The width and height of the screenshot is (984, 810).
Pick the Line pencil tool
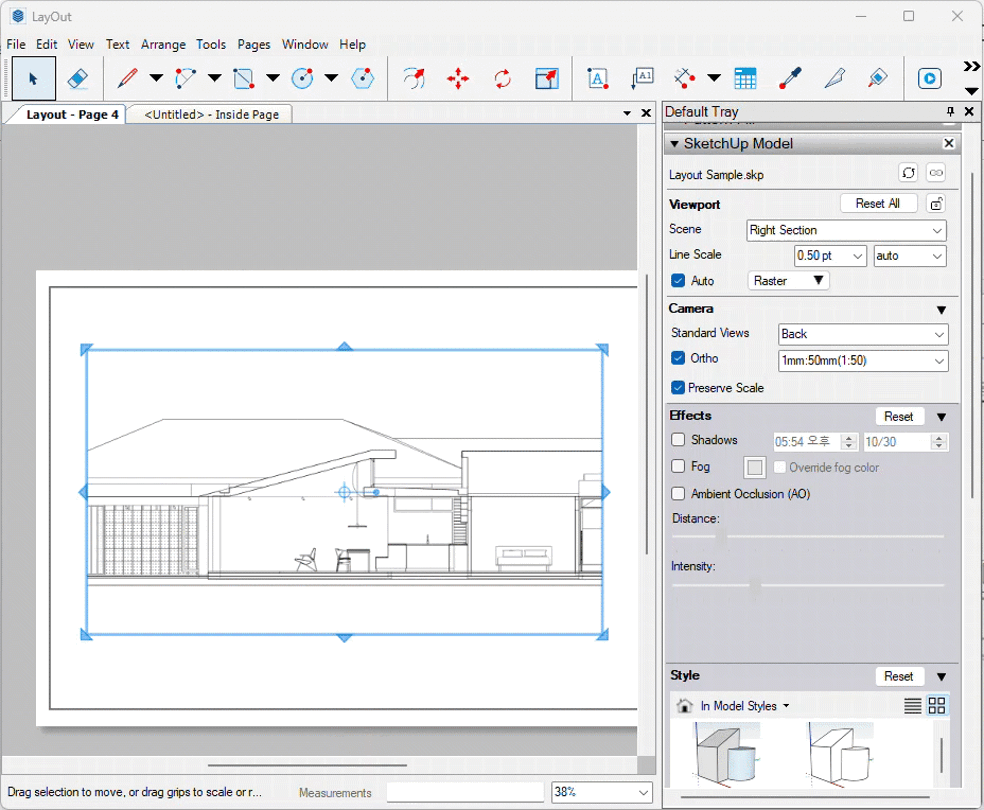point(127,78)
